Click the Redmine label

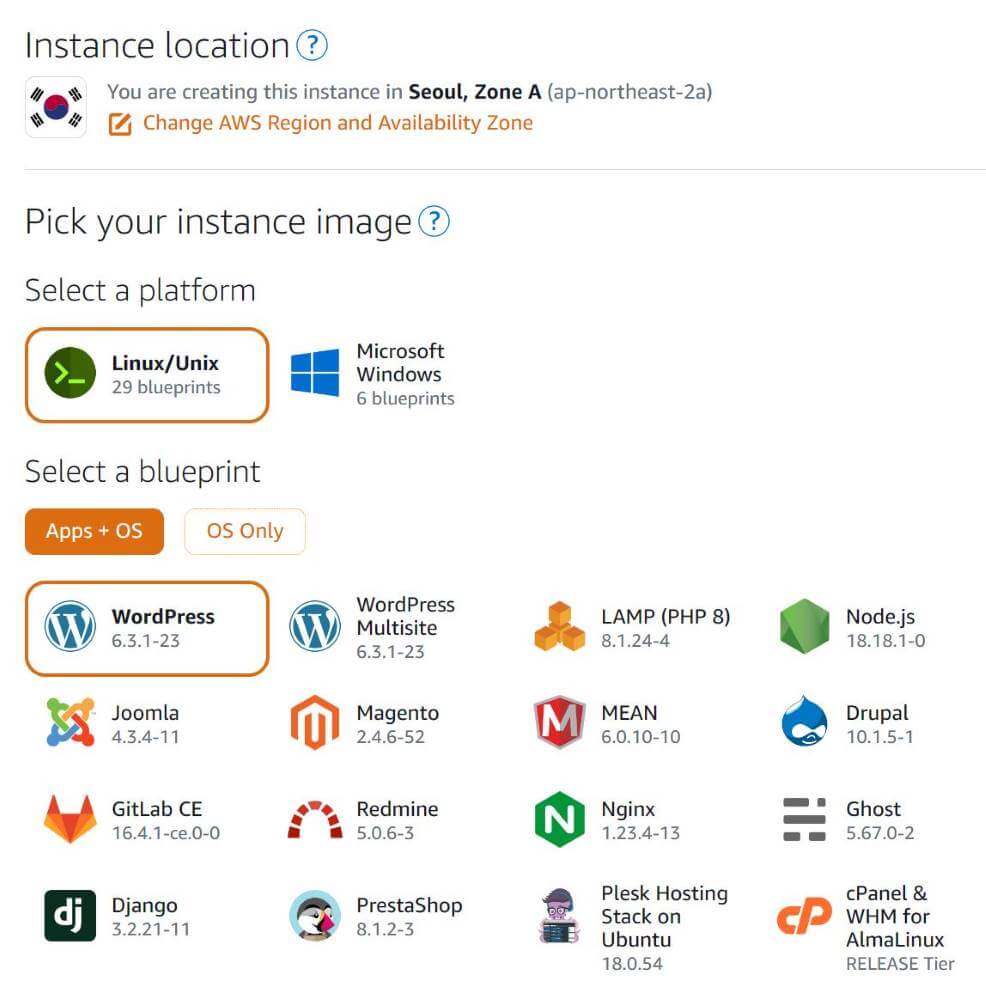tap(397, 809)
